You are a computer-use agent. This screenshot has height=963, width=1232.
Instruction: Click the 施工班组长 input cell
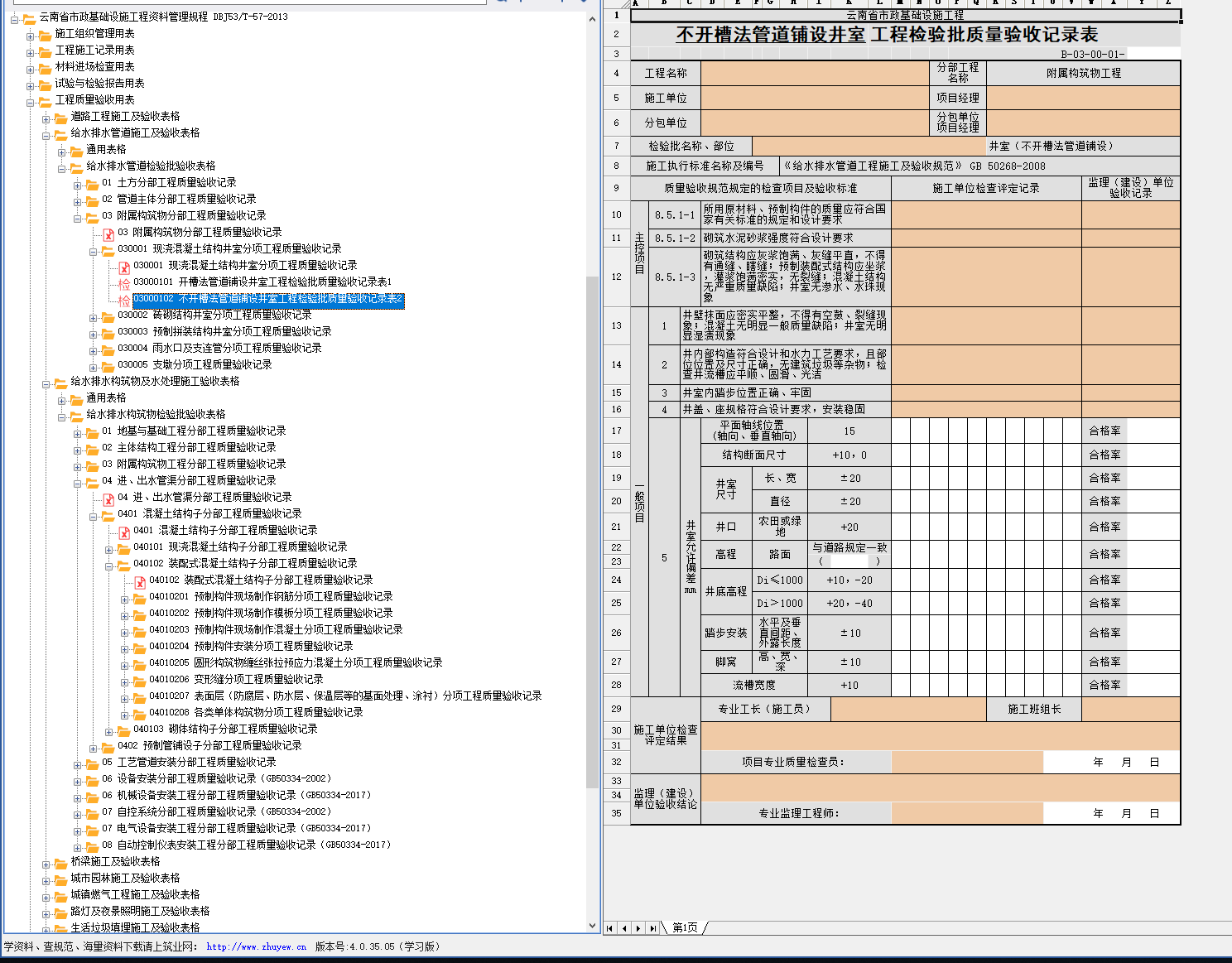tap(1131, 709)
